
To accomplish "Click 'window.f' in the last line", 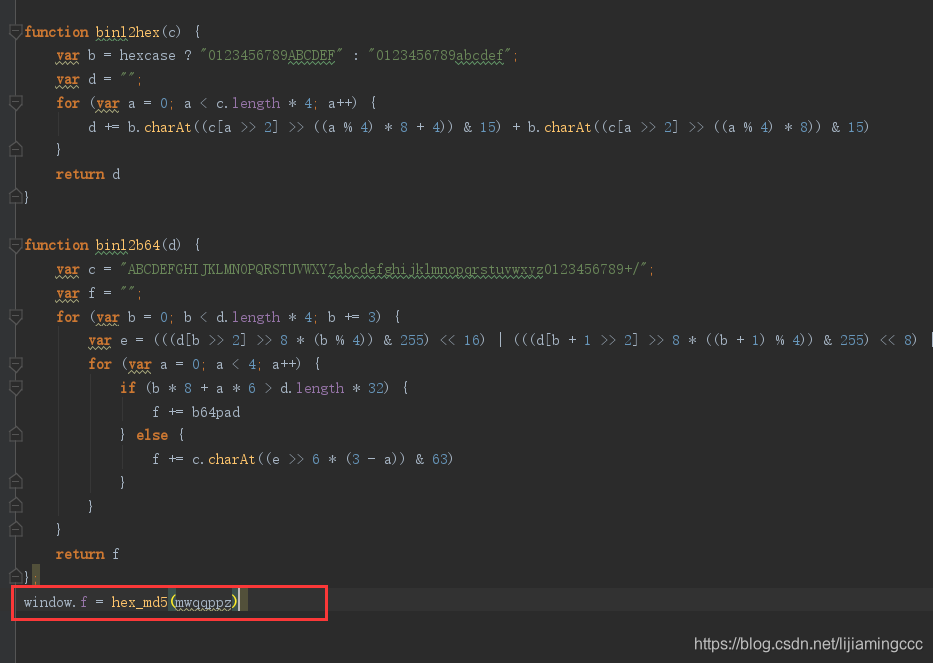I will click(x=55, y=602).
